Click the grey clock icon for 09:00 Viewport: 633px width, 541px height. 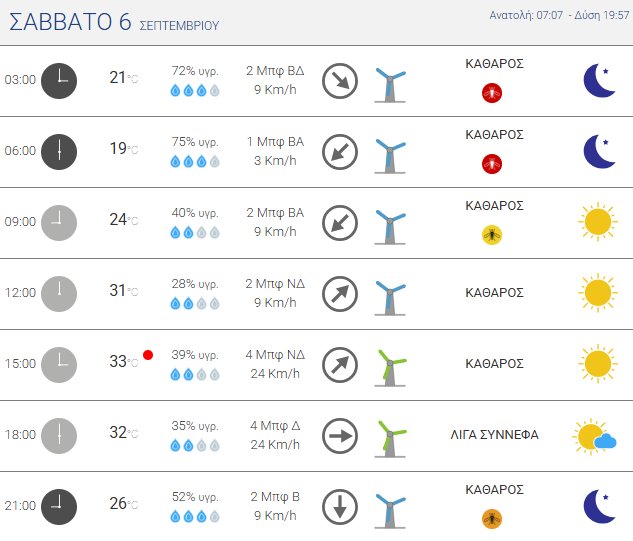[x=59, y=222]
